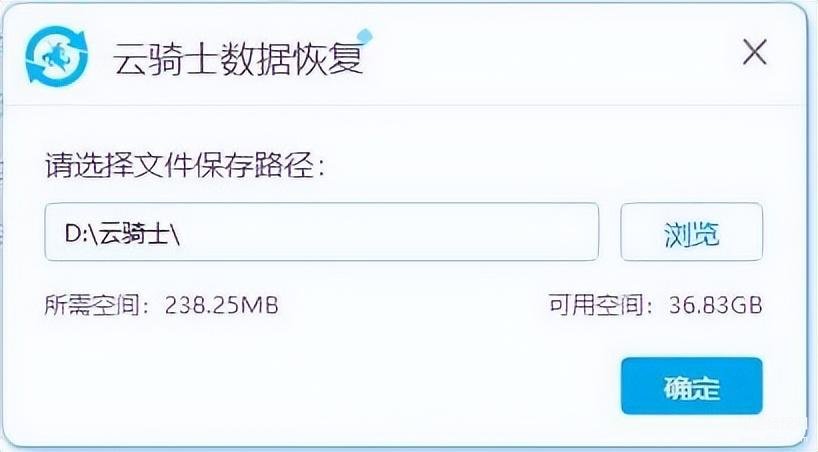Click the empty space between the two size readouts
Screen dimensions: 818x452
412,305
